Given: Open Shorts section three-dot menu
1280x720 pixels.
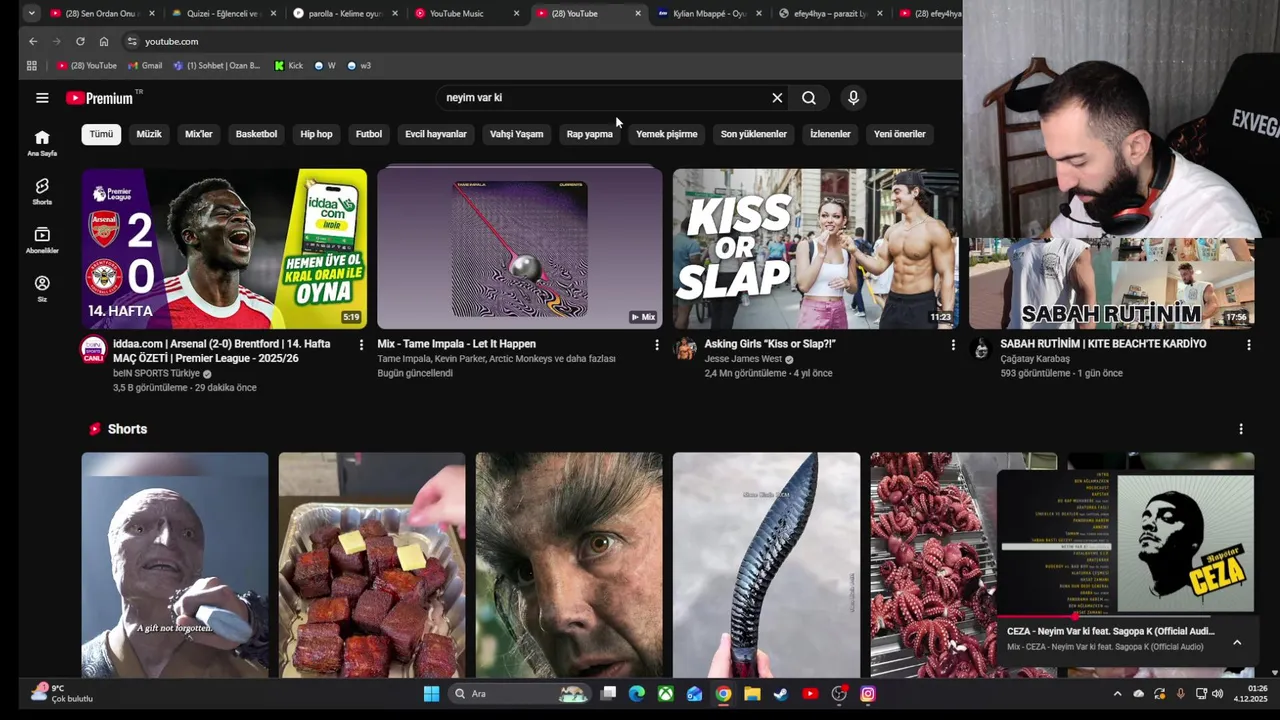Looking at the screenshot, I should [1241, 429].
